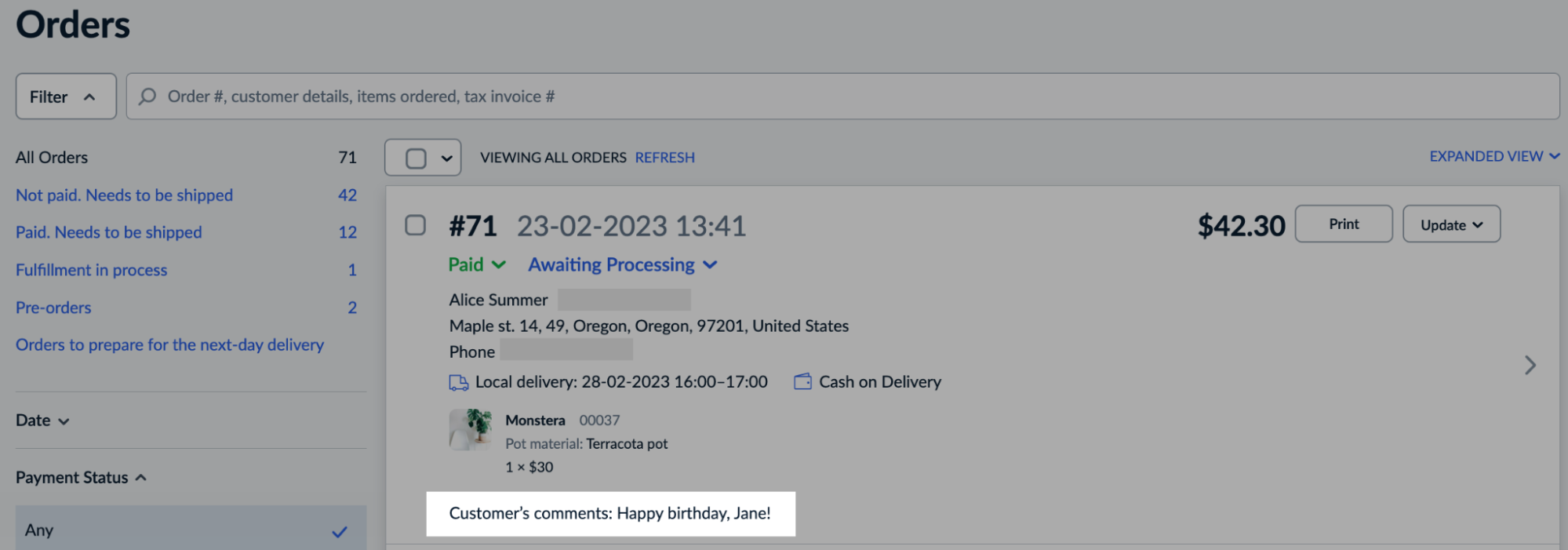Open Paid. Needs to be shipped orders
This screenshot has width=1568, height=550.
click(x=108, y=232)
